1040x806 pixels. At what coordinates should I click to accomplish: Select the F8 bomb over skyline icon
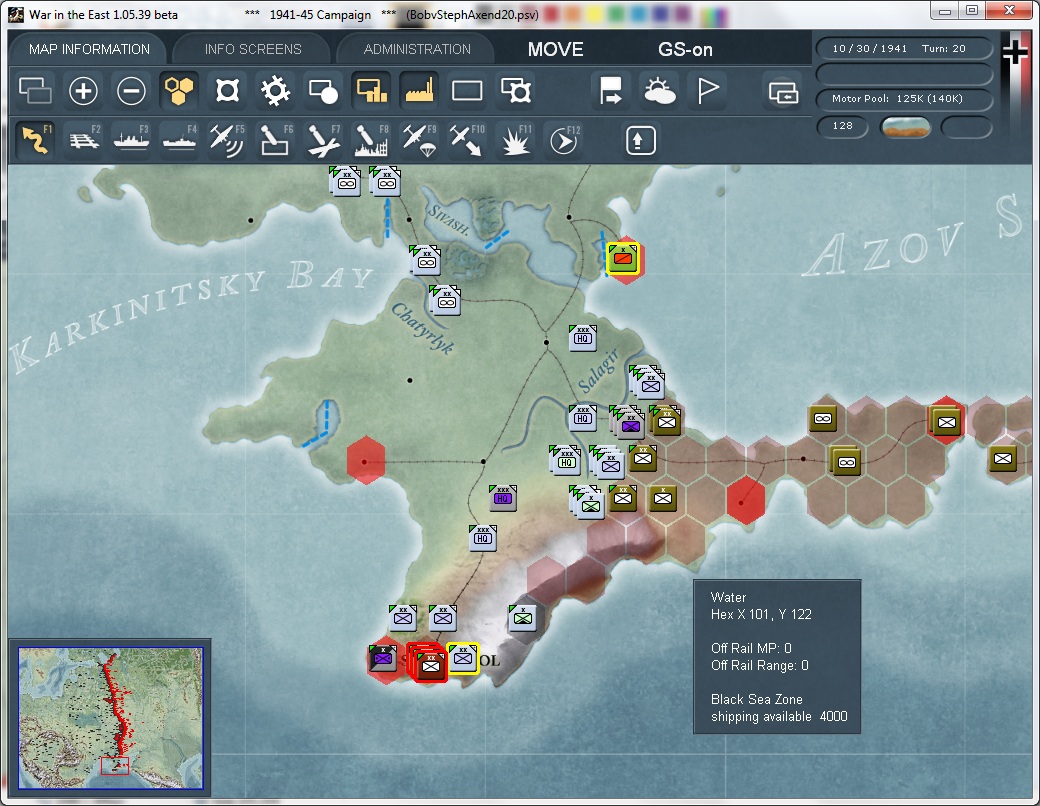pos(371,140)
